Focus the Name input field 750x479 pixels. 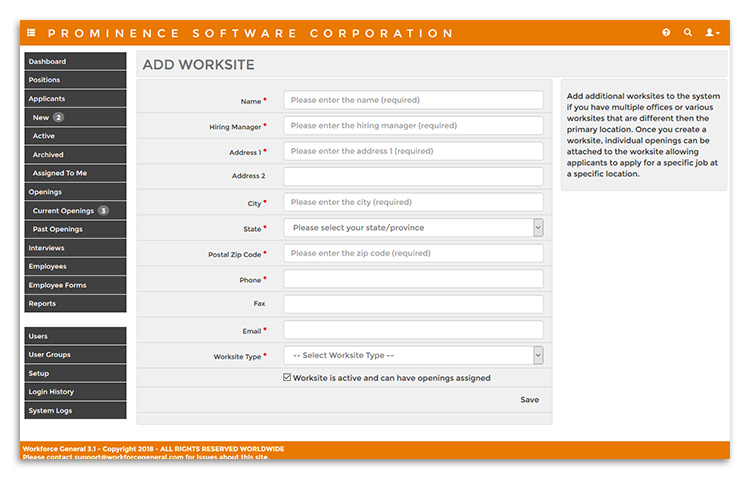tap(413, 100)
